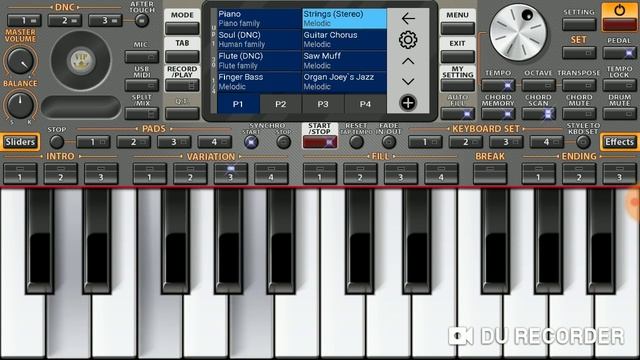Tap the back arrow in the display
This screenshot has height=360, width=640.
tap(408, 18)
